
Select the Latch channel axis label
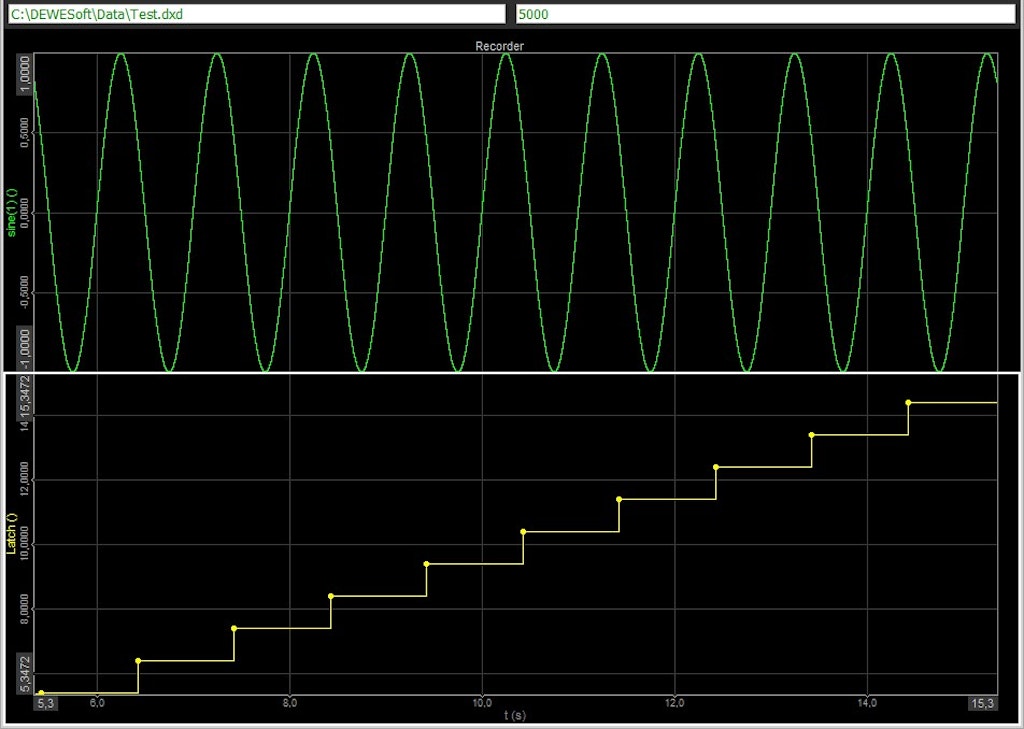[11, 534]
